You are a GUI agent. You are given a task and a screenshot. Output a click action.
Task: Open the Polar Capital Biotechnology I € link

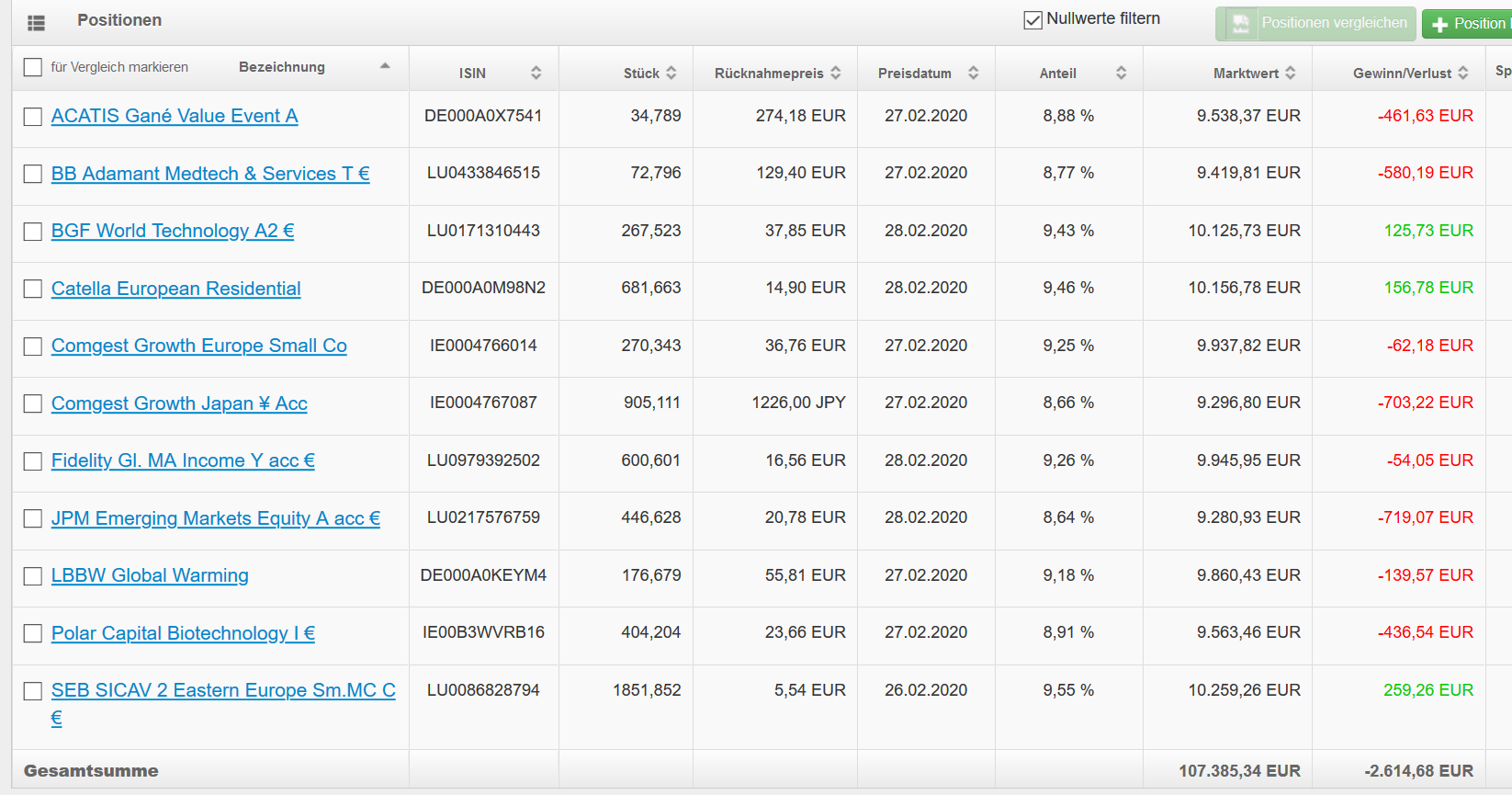[183, 633]
